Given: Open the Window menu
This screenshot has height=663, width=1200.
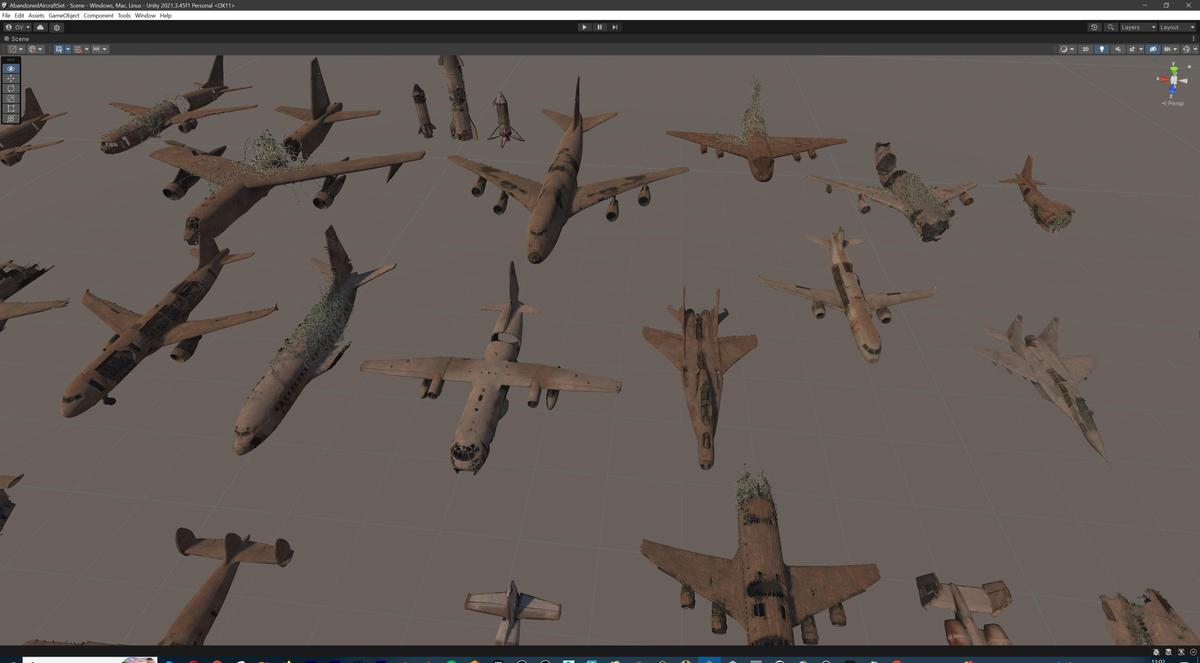Looking at the screenshot, I should coord(145,15).
